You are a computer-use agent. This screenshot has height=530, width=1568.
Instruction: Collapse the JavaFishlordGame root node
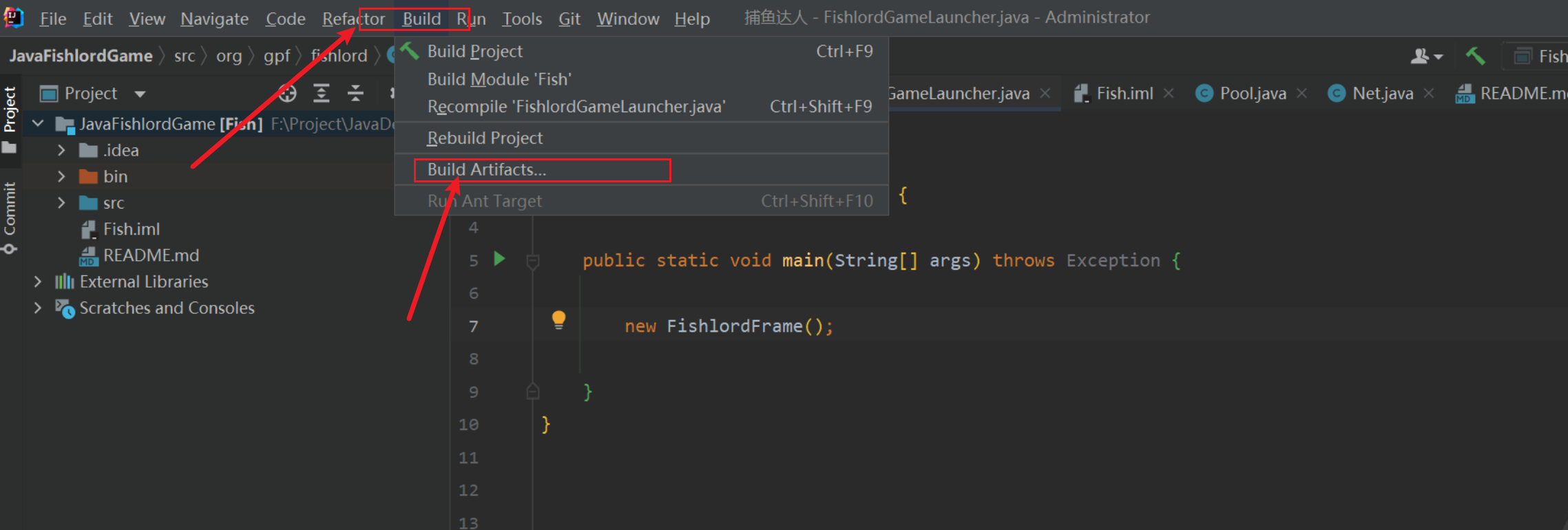pyautogui.click(x=39, y=124)
